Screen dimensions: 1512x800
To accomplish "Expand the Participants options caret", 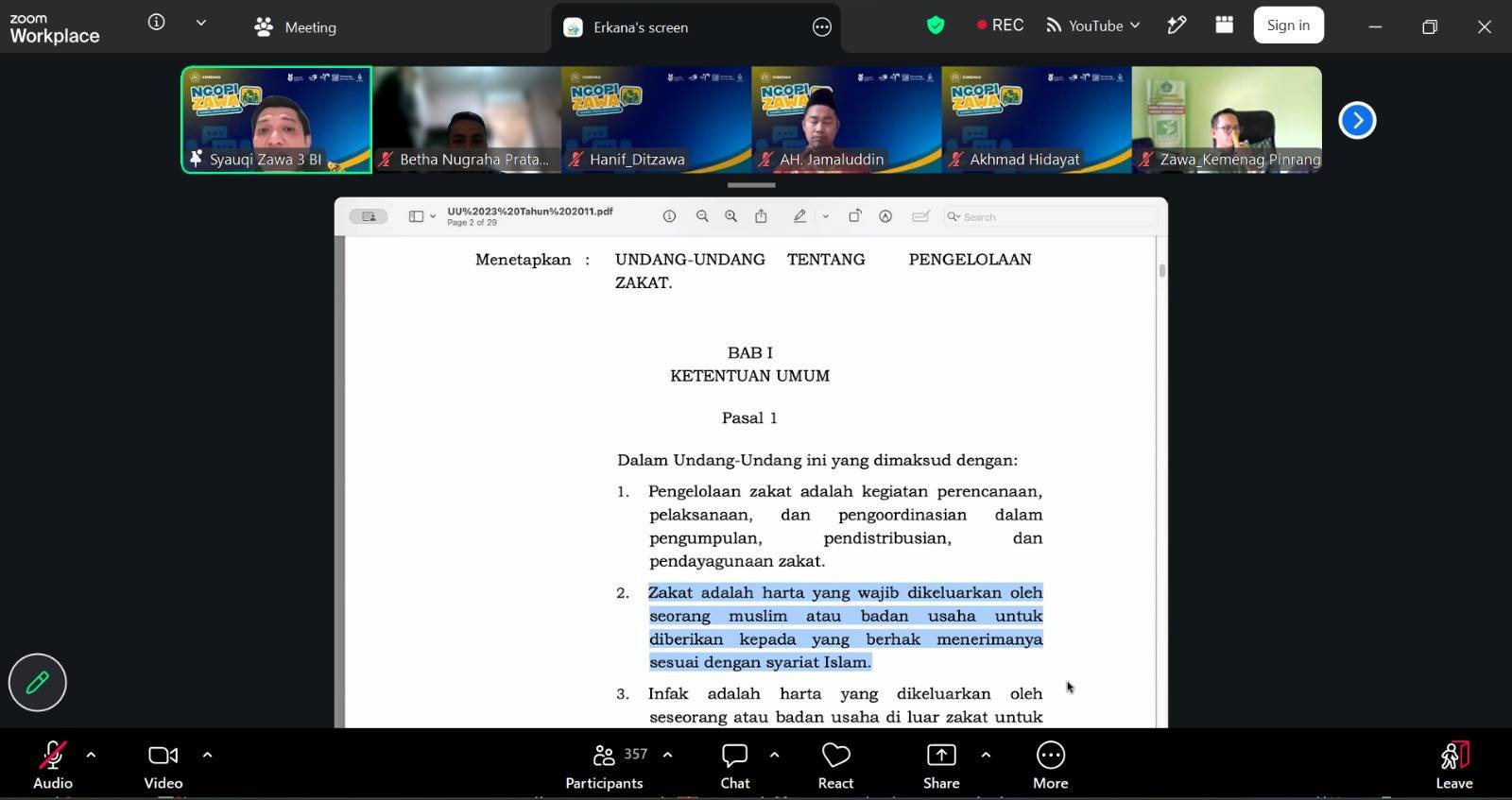I will pyautogui.click(x=667, y=755).
